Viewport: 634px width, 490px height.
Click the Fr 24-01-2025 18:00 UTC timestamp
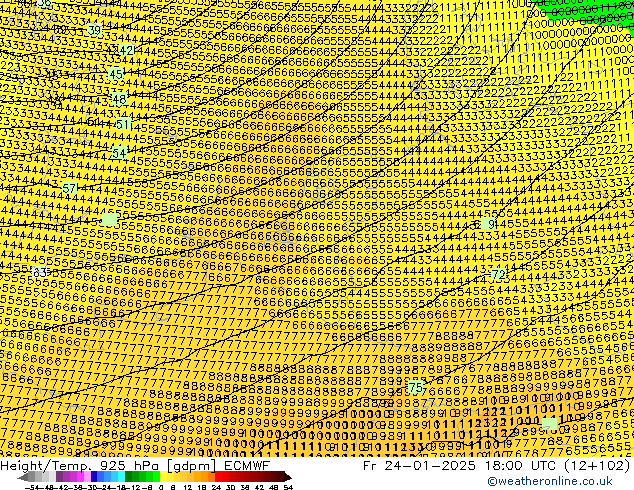[x=497, y=466]
